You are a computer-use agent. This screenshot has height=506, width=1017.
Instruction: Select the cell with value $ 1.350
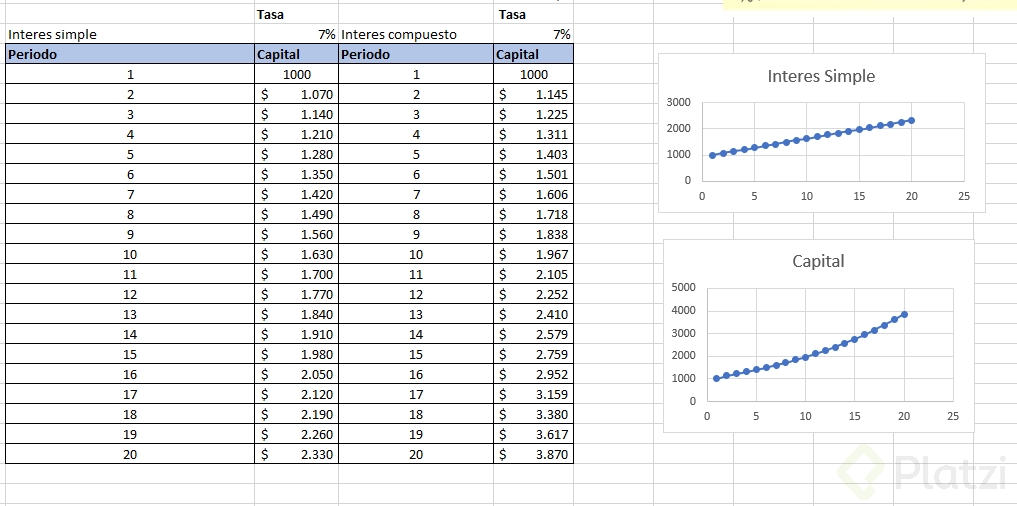click(x=296, y=175)
